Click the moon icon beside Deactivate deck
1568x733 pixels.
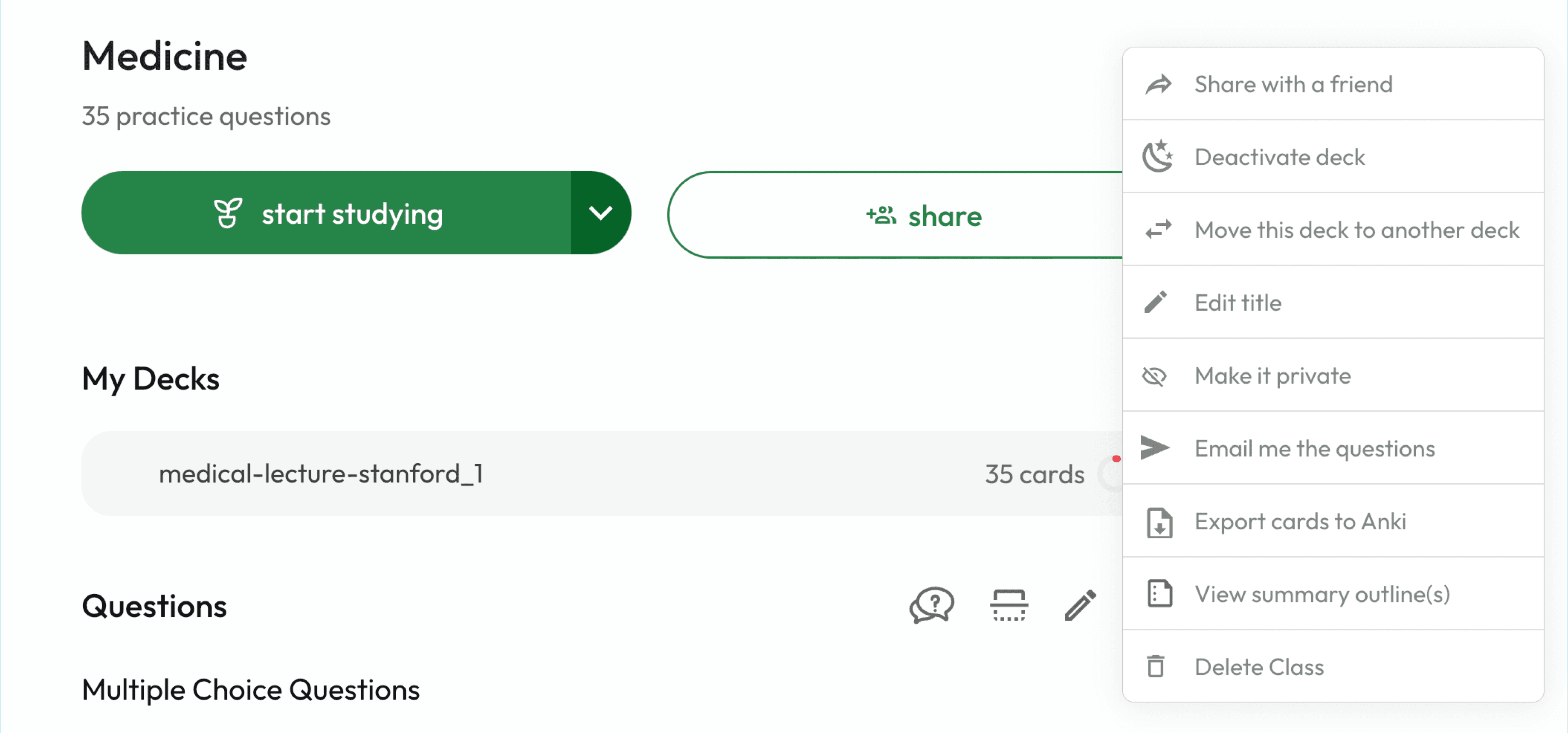point(1158,157)
